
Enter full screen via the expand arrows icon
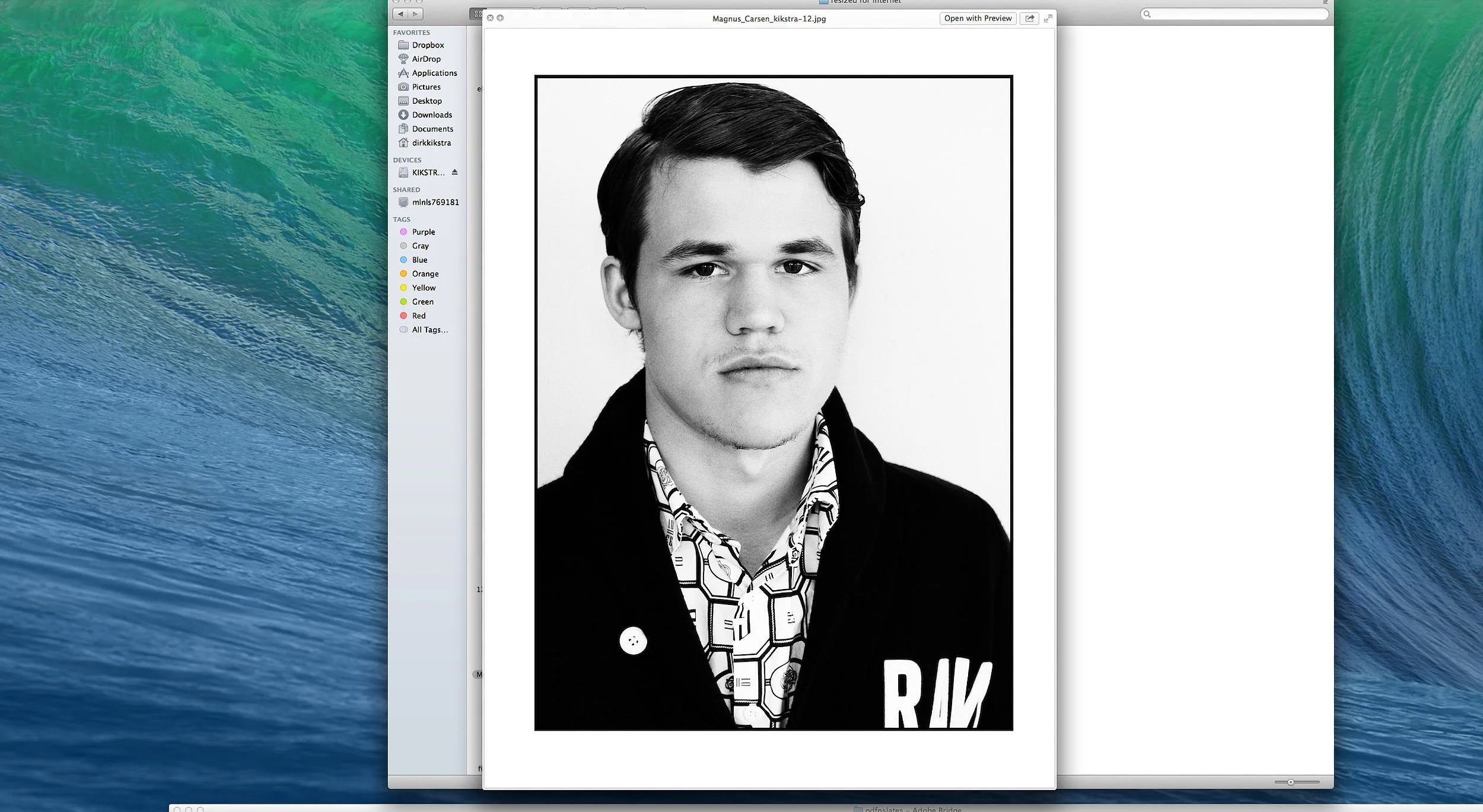[x=1048, y=18]
